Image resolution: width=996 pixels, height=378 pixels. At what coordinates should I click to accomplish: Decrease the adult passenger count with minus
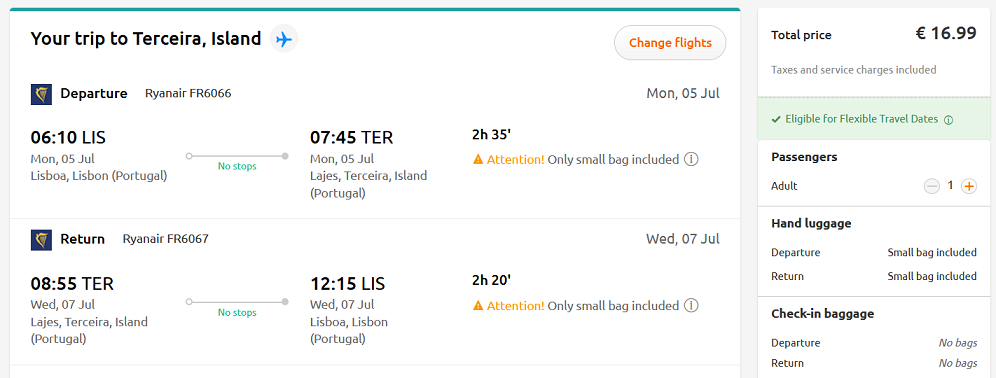932,186
